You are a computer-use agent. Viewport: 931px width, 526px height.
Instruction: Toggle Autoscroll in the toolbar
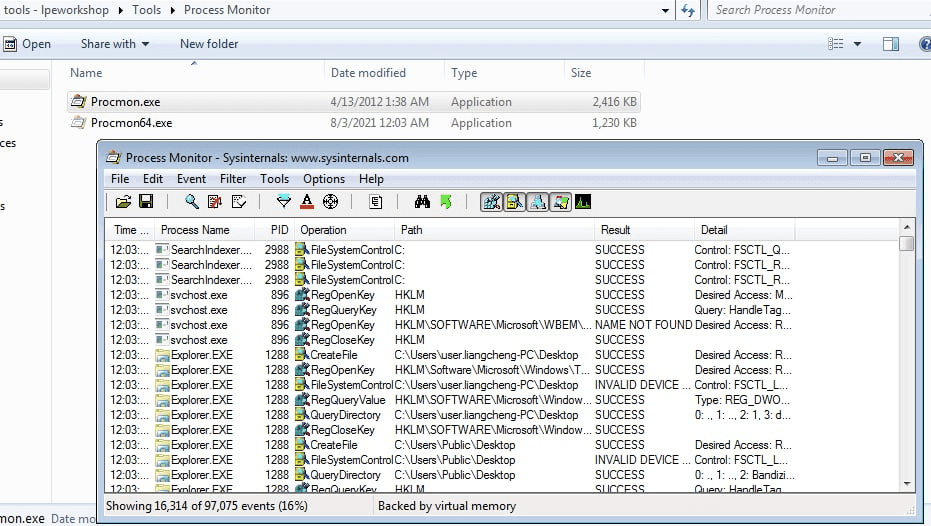click(x=215, y=202)
